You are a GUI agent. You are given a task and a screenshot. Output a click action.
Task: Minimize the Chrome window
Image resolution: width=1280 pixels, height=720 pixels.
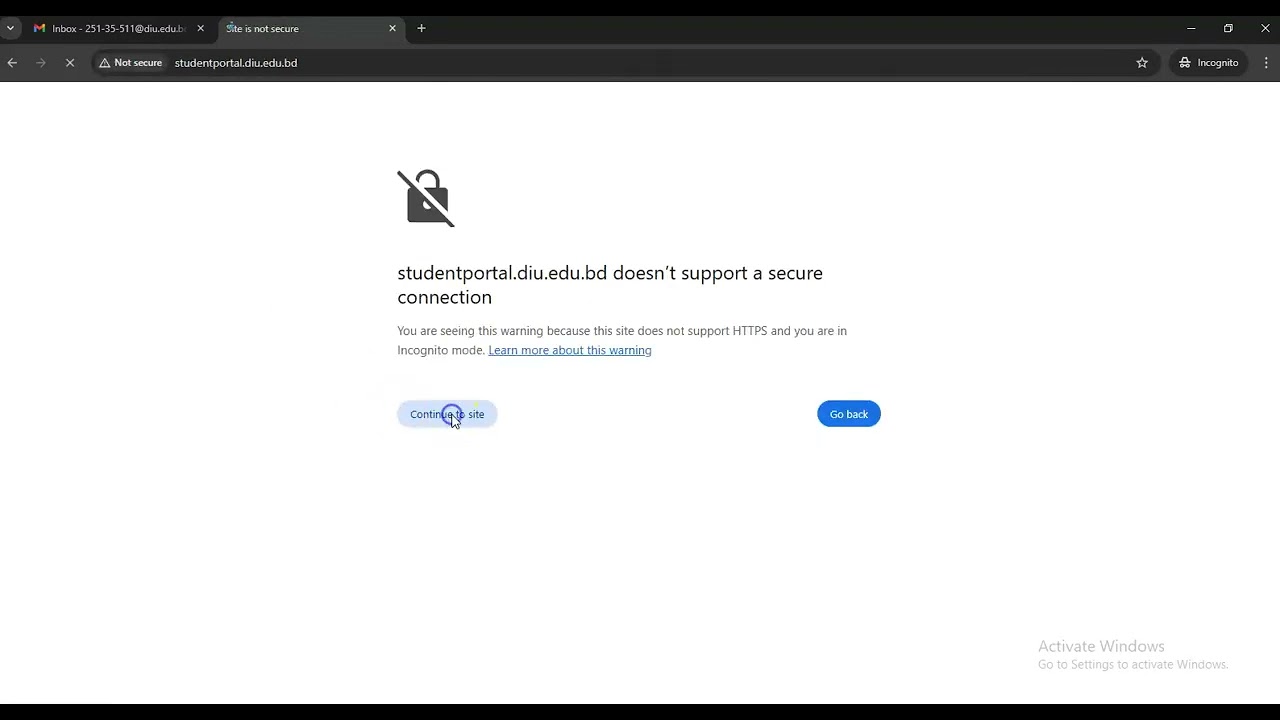1191,29
